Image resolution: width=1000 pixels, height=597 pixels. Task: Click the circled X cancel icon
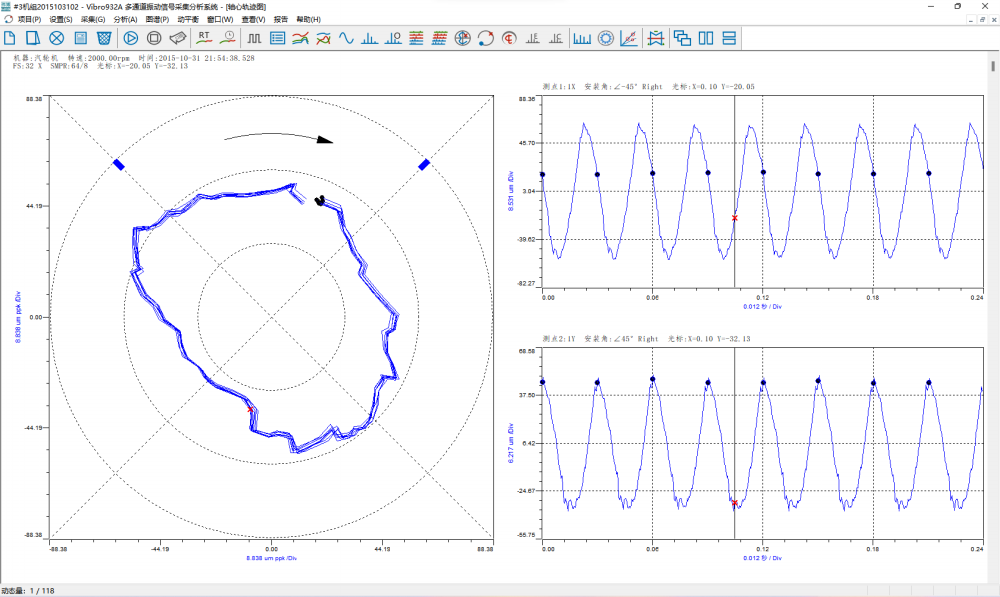point(57,38)
